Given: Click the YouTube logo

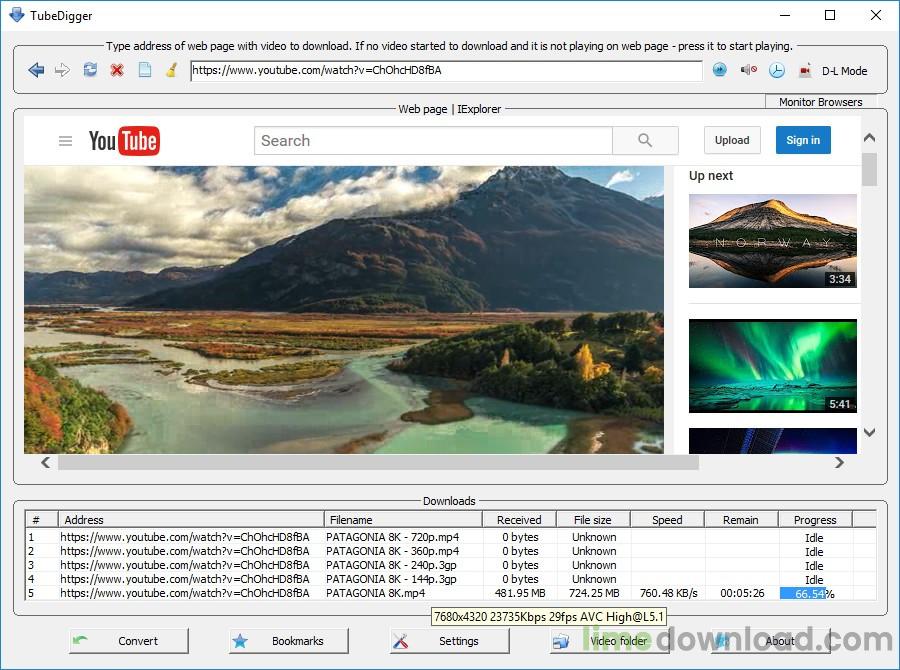Looking at the screenshot, I should tap(124, 141).
